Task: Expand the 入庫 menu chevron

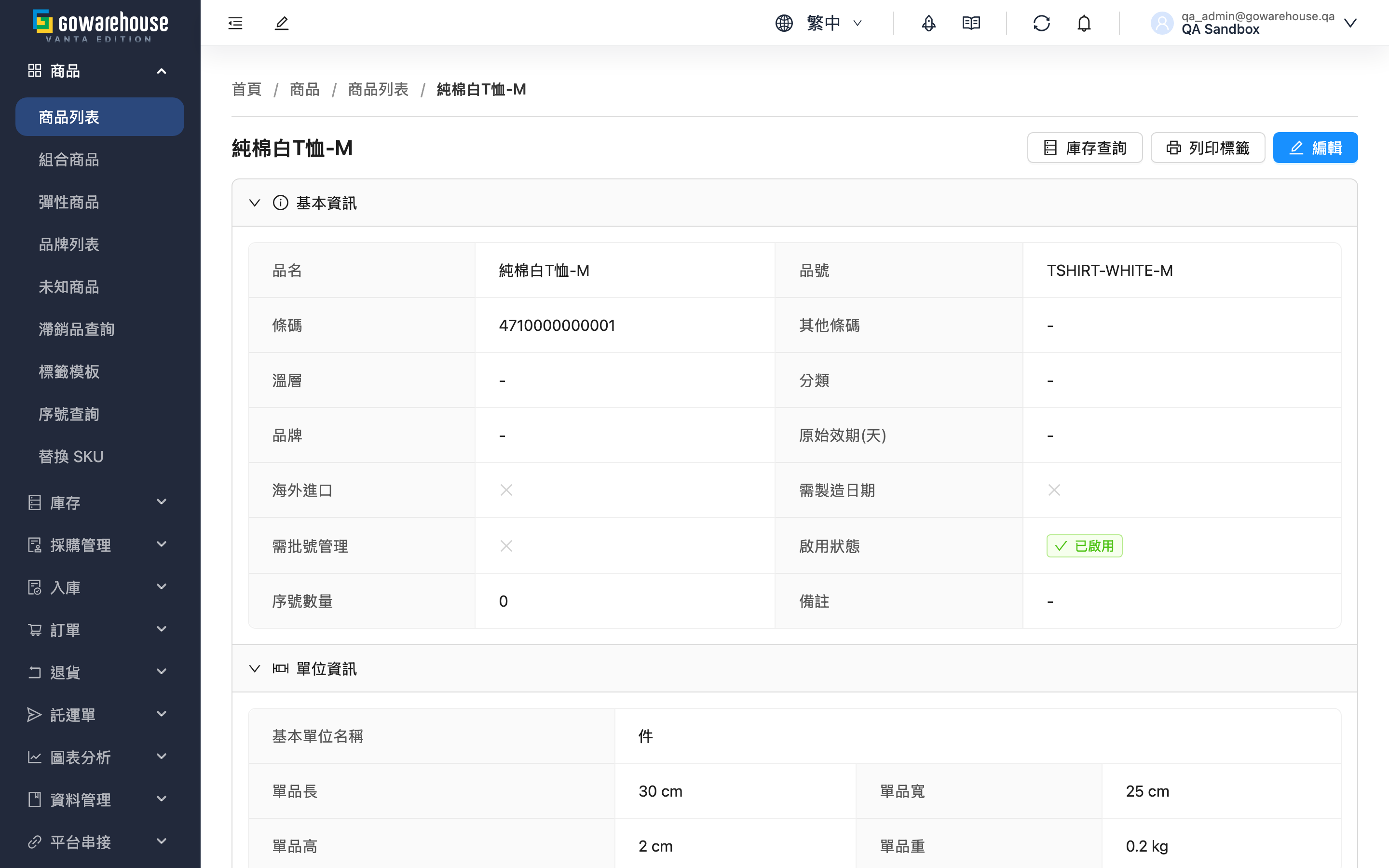Action: coord(162,587)
